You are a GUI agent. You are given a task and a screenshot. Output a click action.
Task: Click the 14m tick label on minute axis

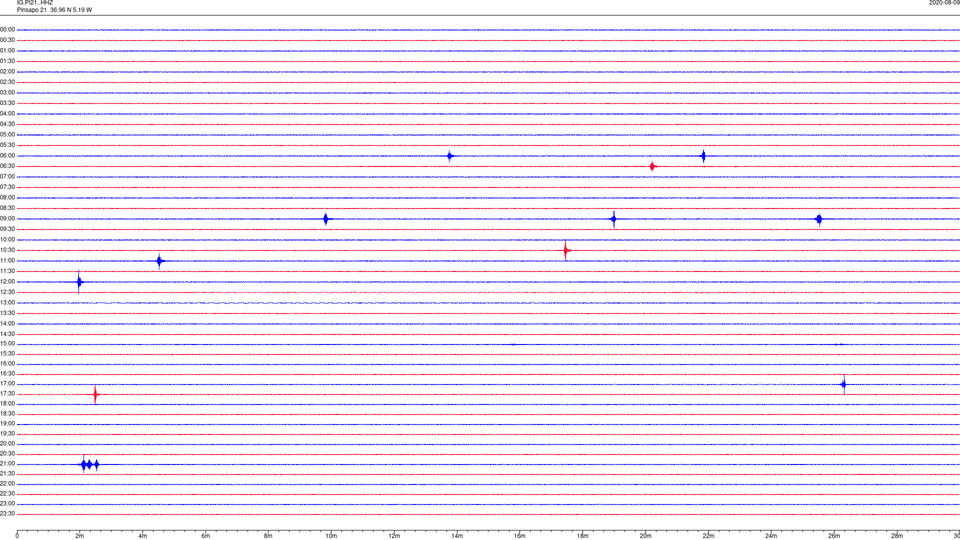(x=457, y=536)
